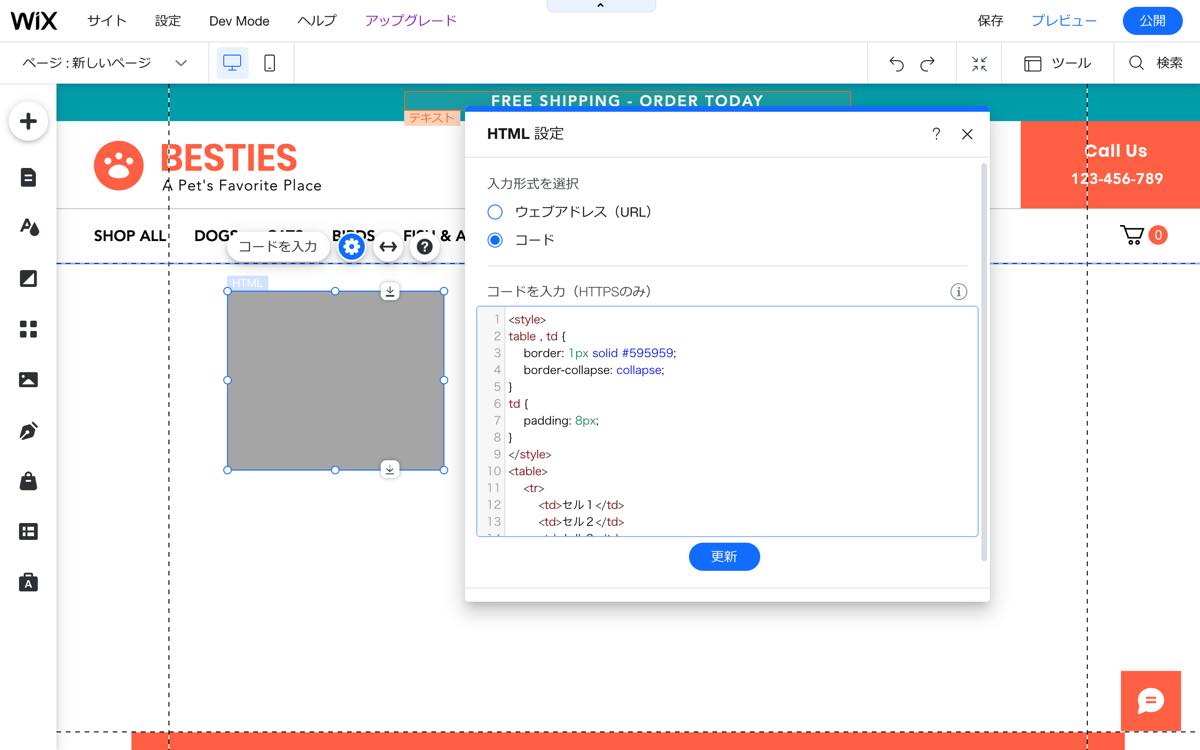Open the Site Design icon in the left sidebar
This screenshot has height=750, width=1200.
[x=29, y=227]
